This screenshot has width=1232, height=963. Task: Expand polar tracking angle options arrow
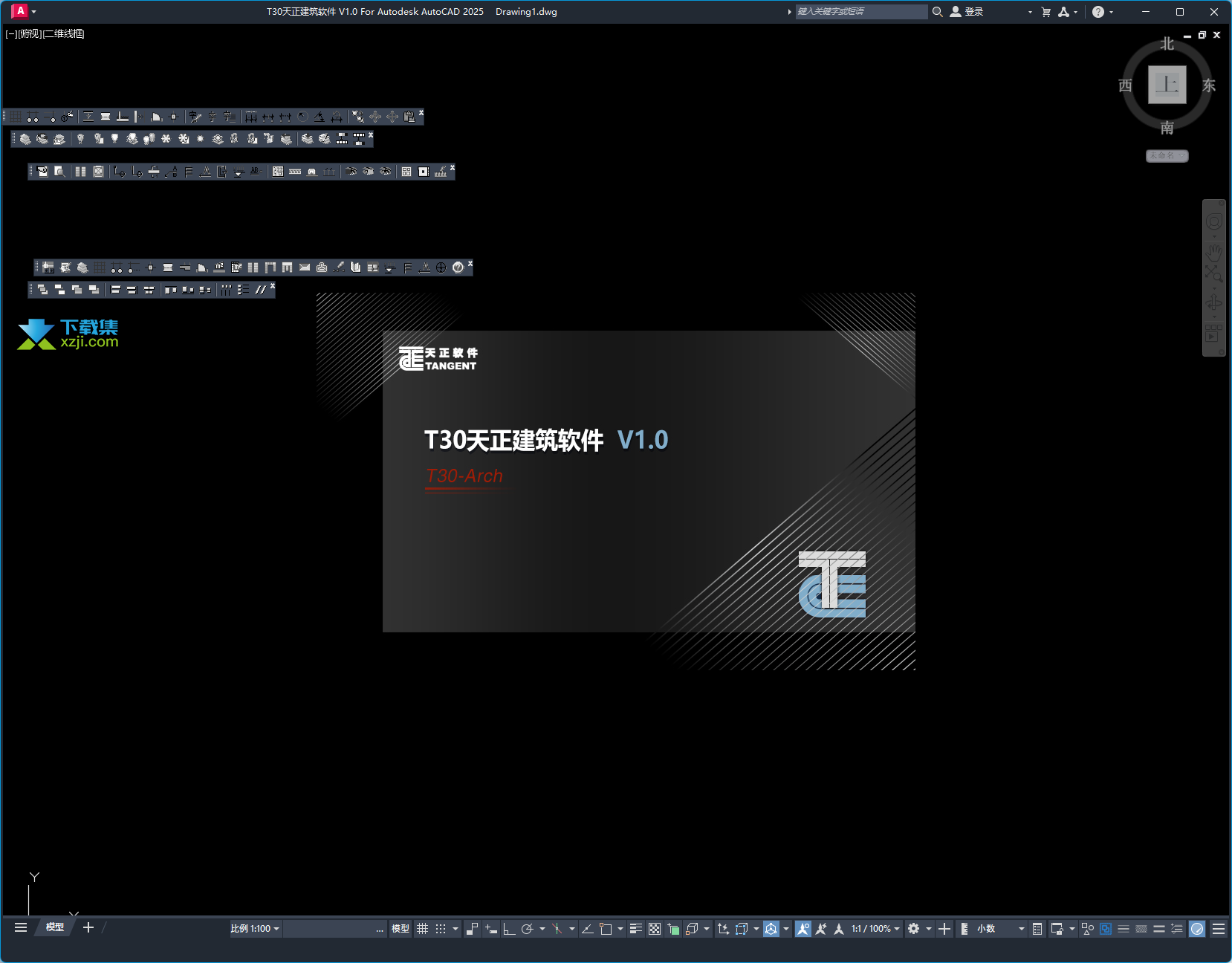pyautogui.click(x=542, y=929)
